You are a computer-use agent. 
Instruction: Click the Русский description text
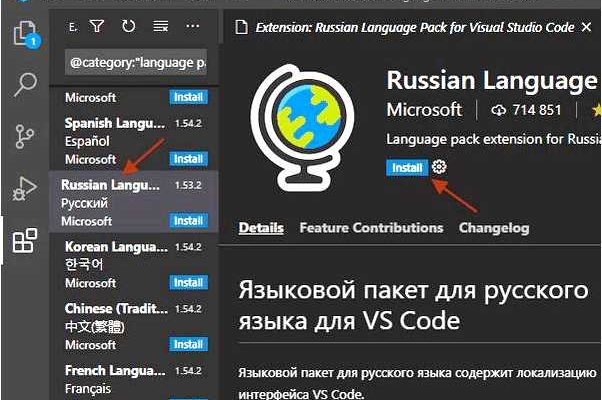click(x=84, y=203)
